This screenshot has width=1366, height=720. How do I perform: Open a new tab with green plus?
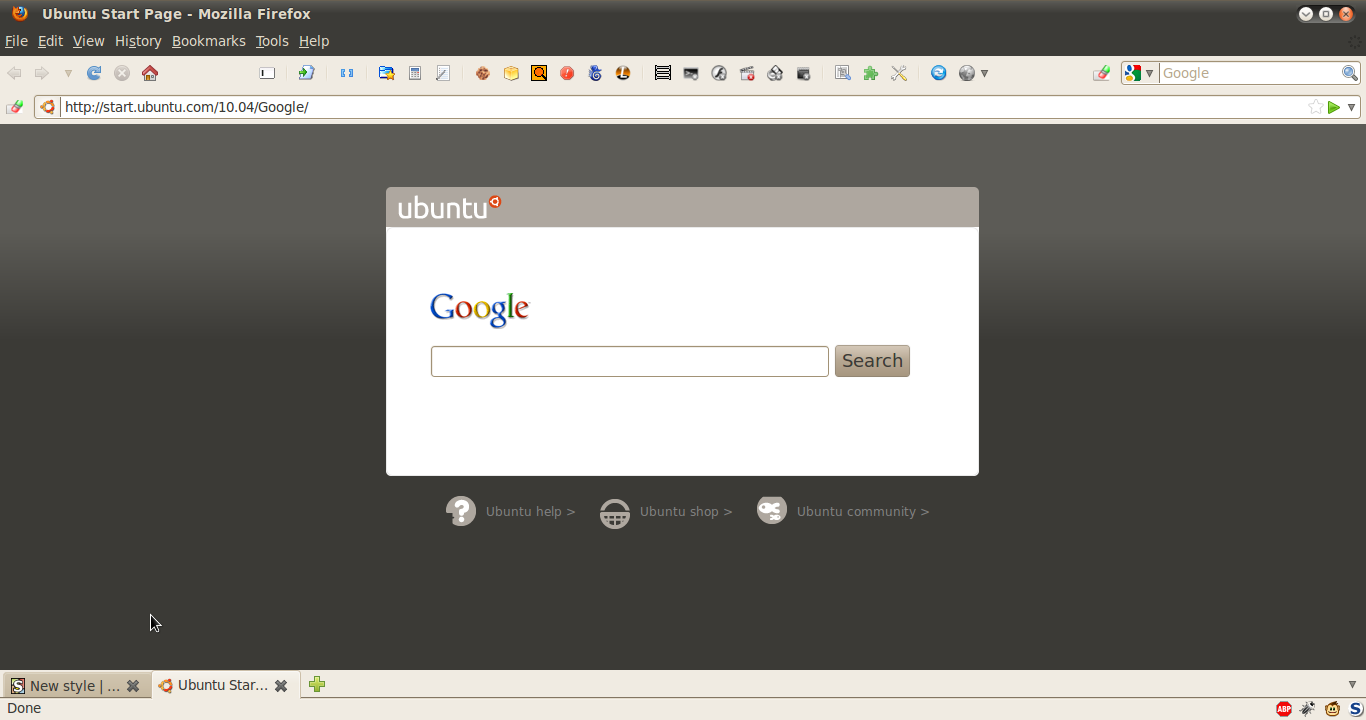click(317, 684)
